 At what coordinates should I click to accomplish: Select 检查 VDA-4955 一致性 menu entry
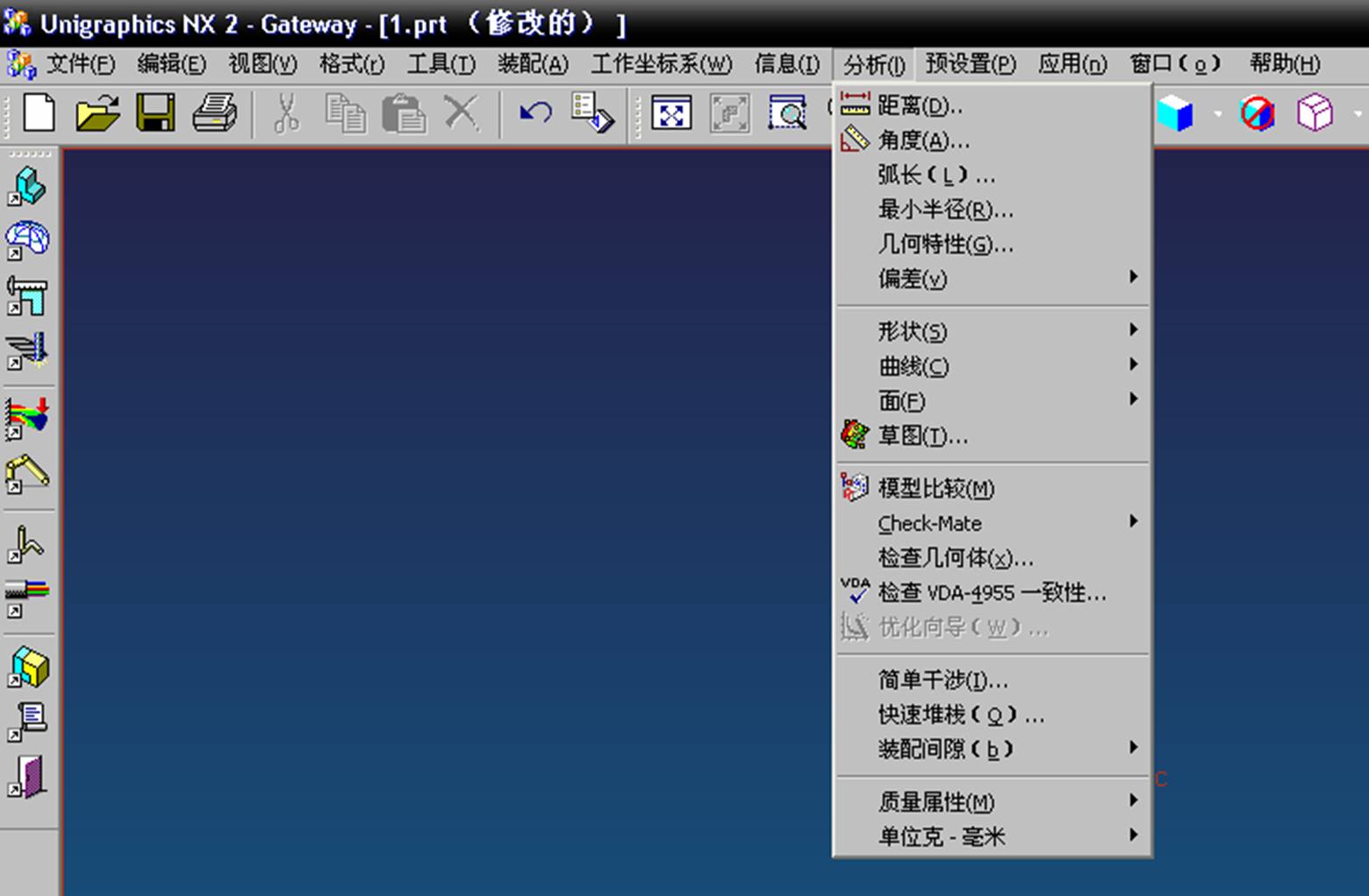click(993, 593)
